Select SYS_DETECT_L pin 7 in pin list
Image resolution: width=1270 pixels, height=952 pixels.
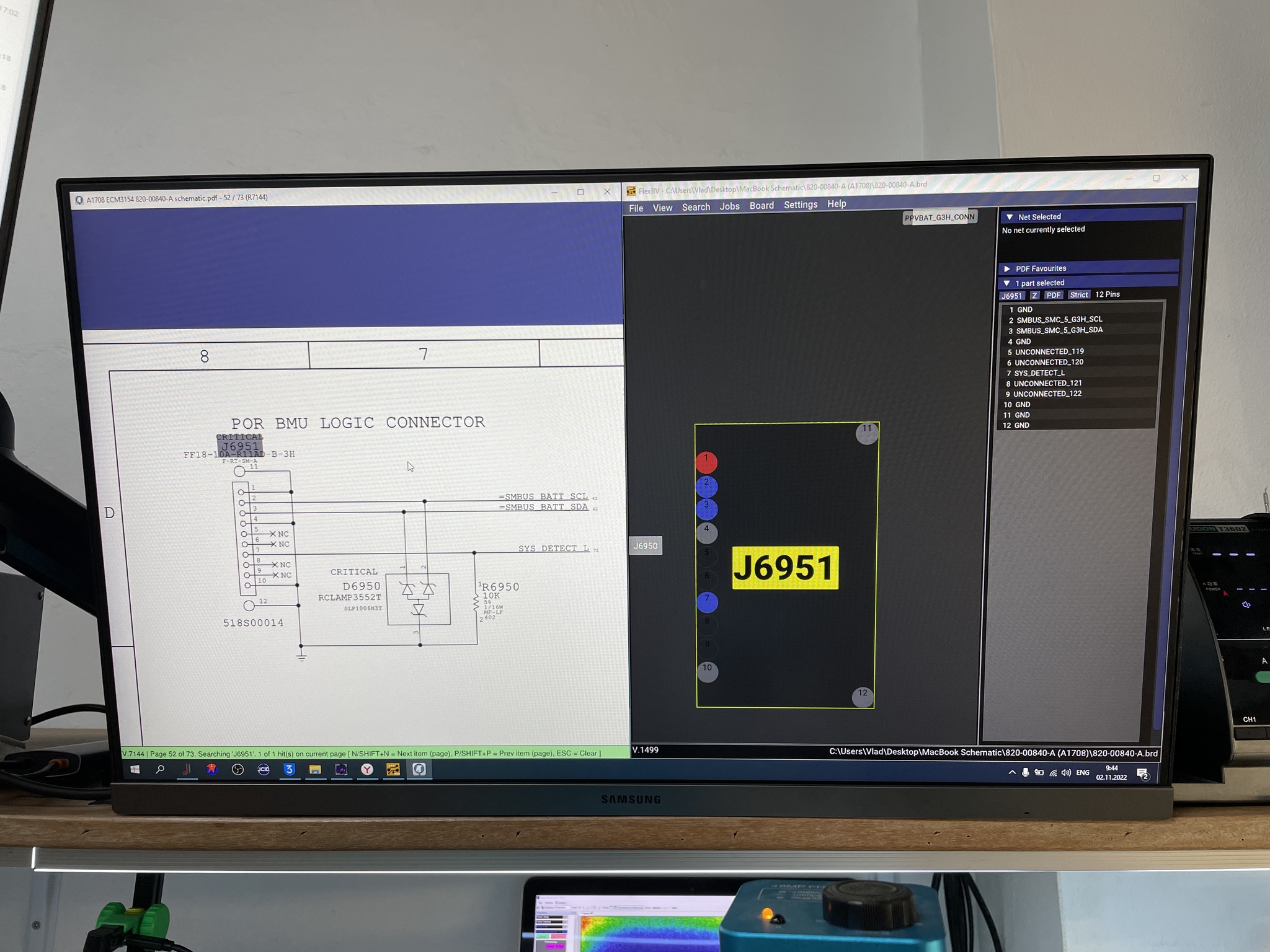click(1039, 373)
